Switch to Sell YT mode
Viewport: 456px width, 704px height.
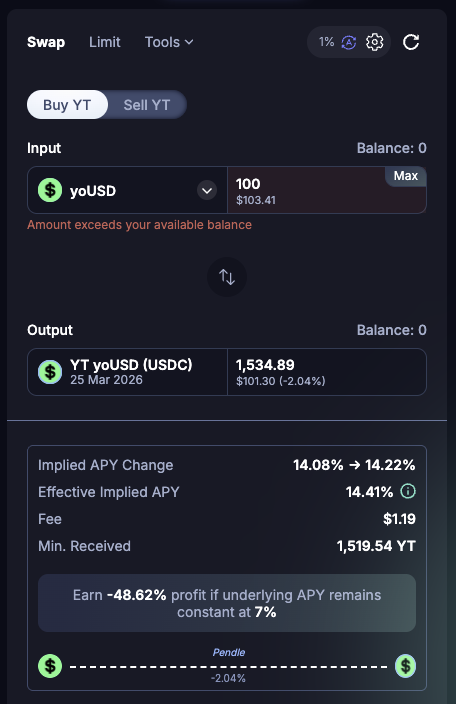click(x=147, y=105)
